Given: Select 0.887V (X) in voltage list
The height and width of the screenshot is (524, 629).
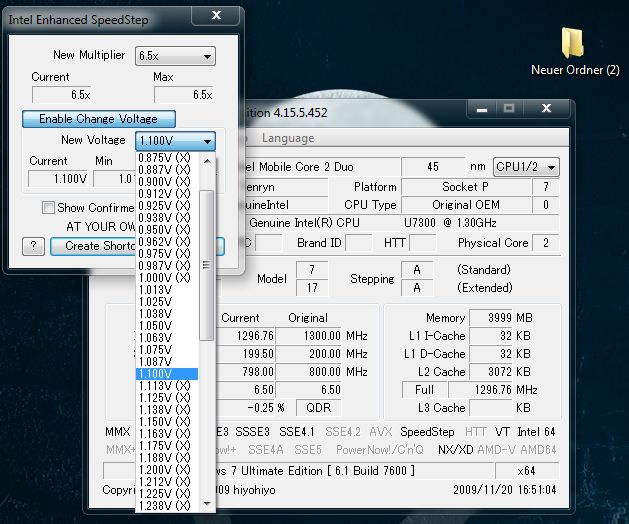Looking at the screenshot, I should [167, 170].
